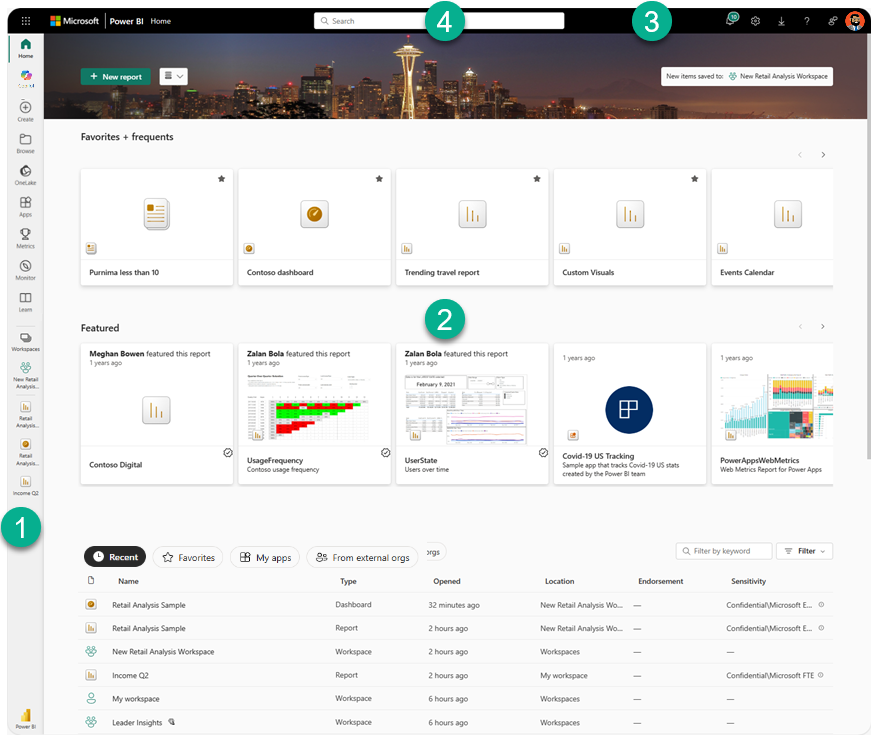Open PowerAppsWebMetrics featured report
The width and height of the screenshot is (871, 735).
(772, 414)
